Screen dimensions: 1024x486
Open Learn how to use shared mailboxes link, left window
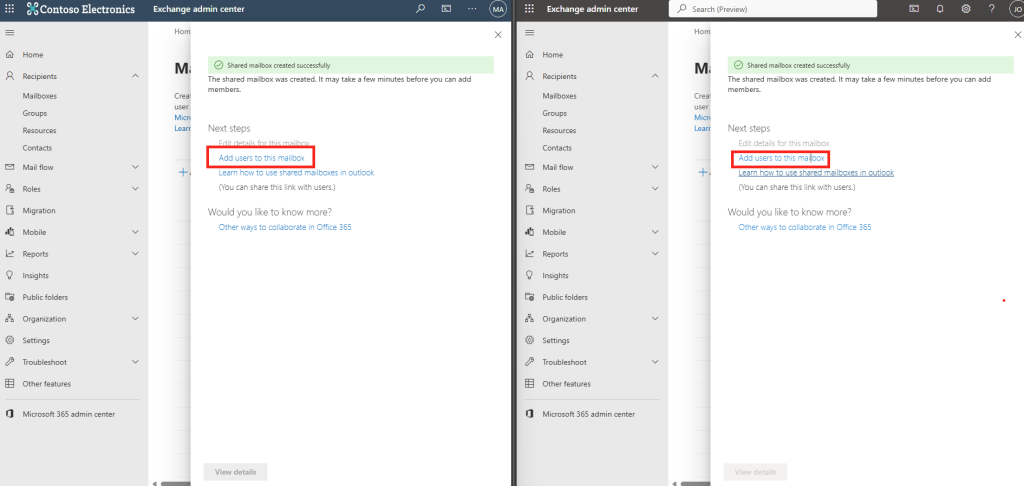(296, 172)
